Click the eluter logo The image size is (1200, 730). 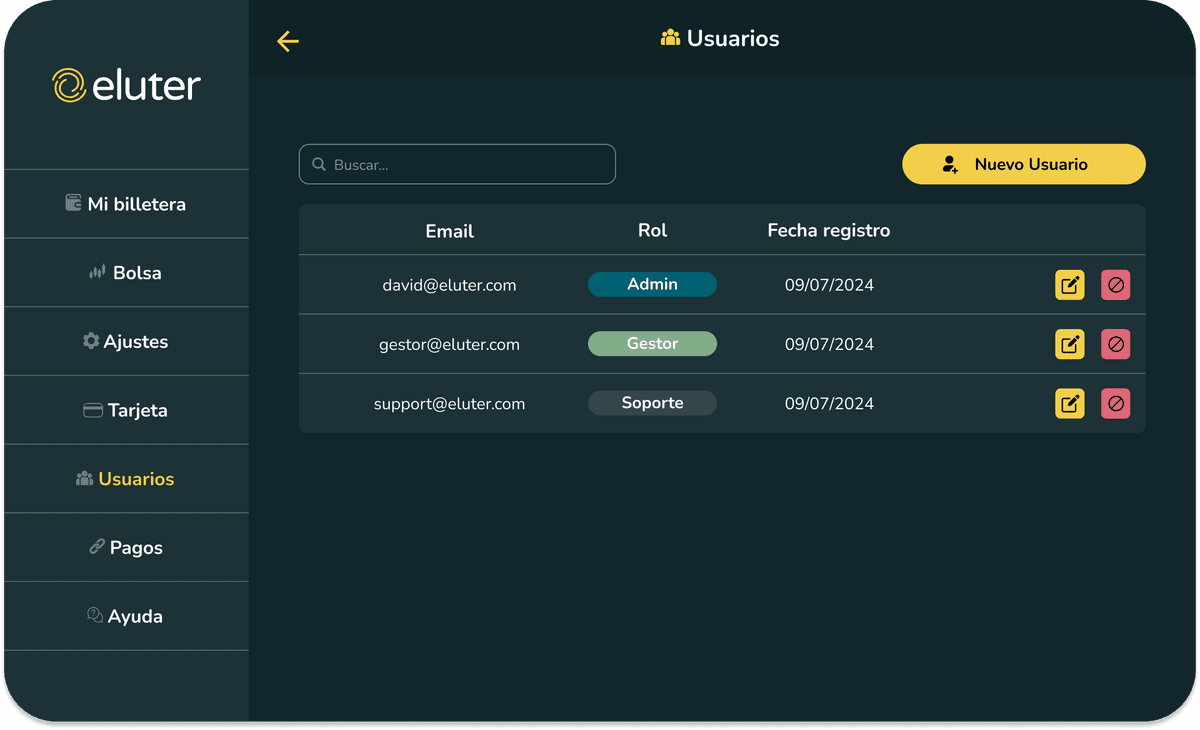click(x=126, y=86)
